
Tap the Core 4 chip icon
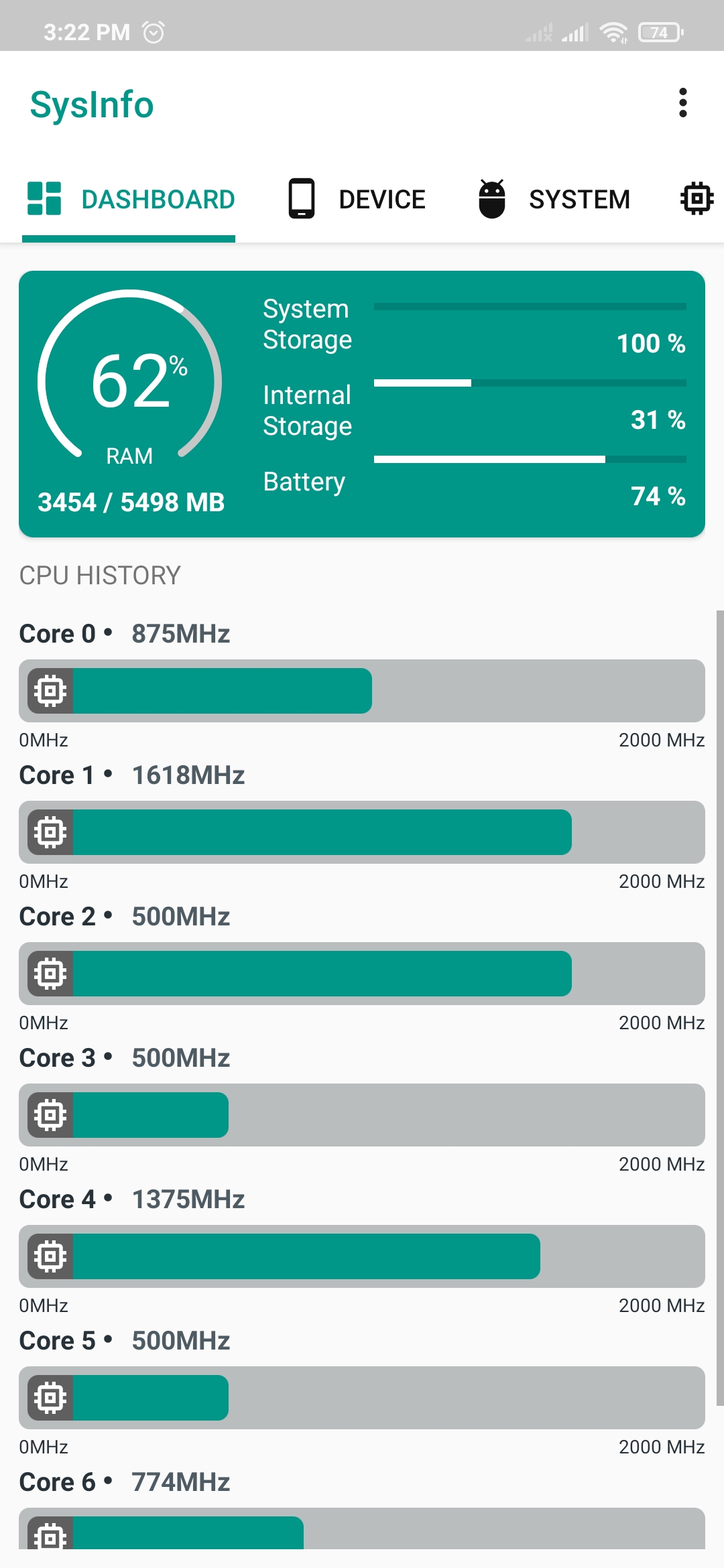(51, 1256)
